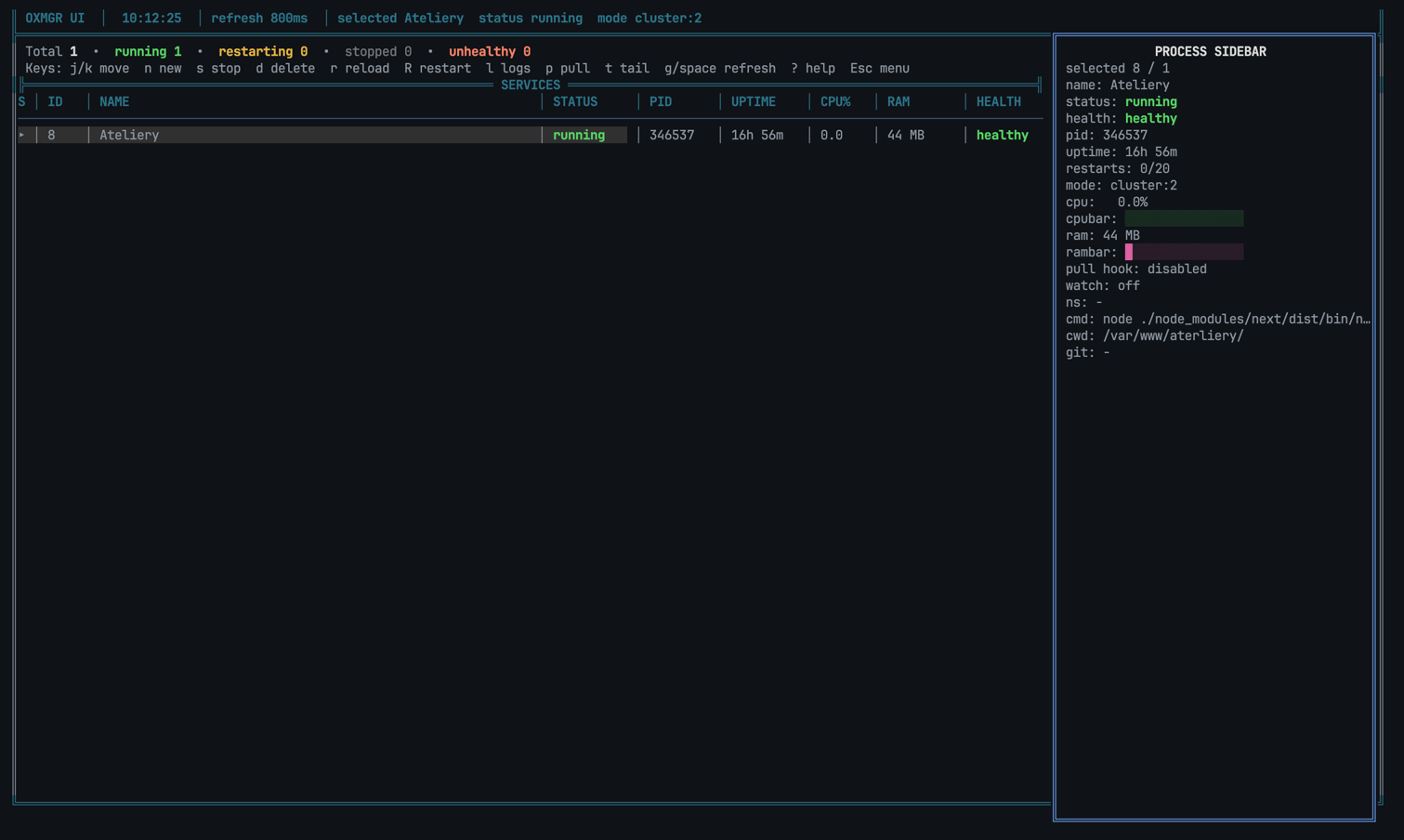Screen dimensions: 1404x840
Task: Sort services by the STATUS column header
Action: (x=574, y=101)
